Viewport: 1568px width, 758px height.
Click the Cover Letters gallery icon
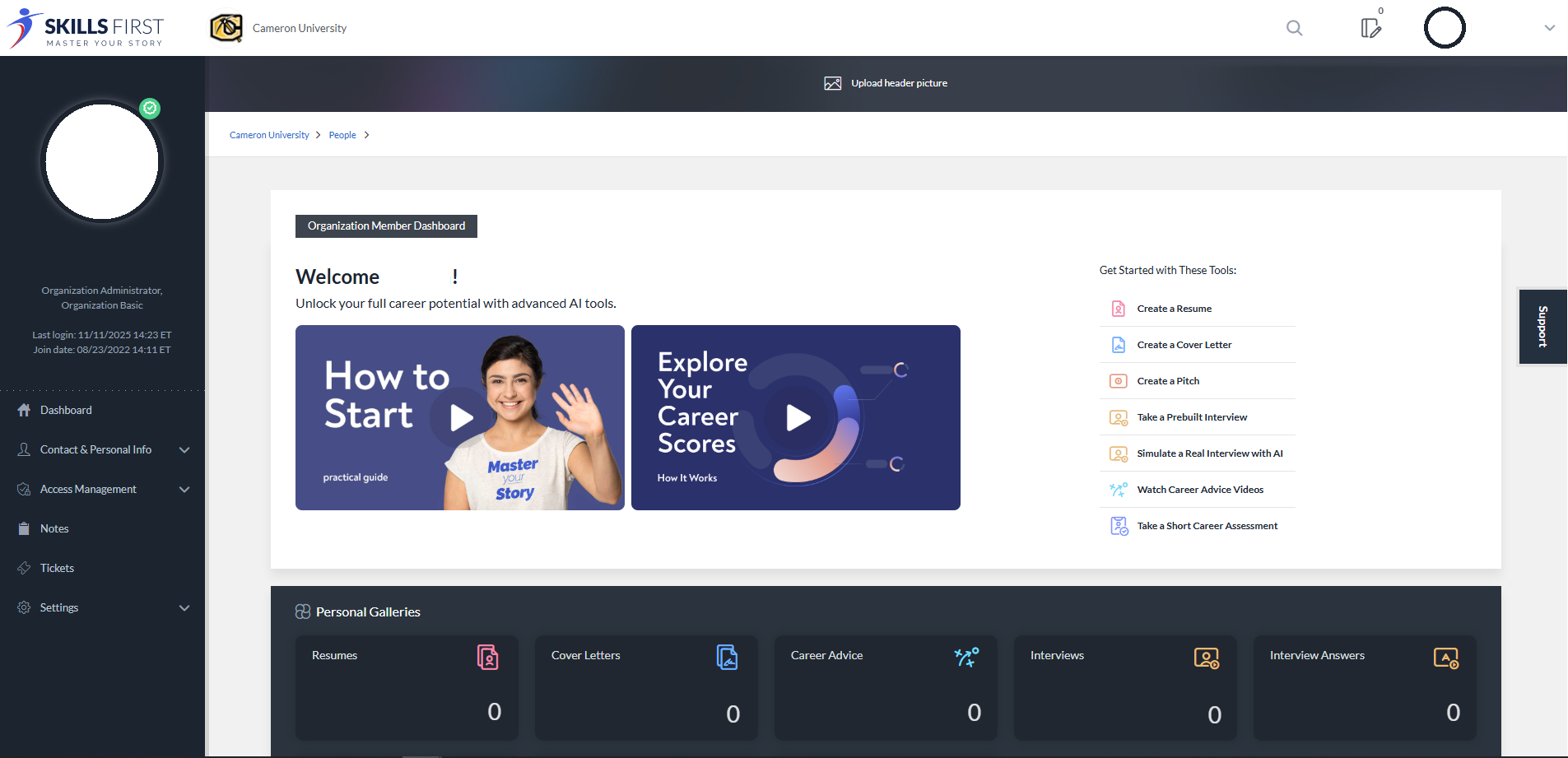click(x=727, y=657)
